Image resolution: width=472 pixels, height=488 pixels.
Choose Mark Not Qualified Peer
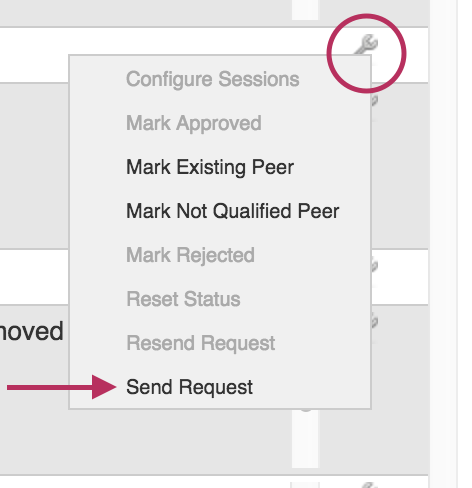coord(233,211)
